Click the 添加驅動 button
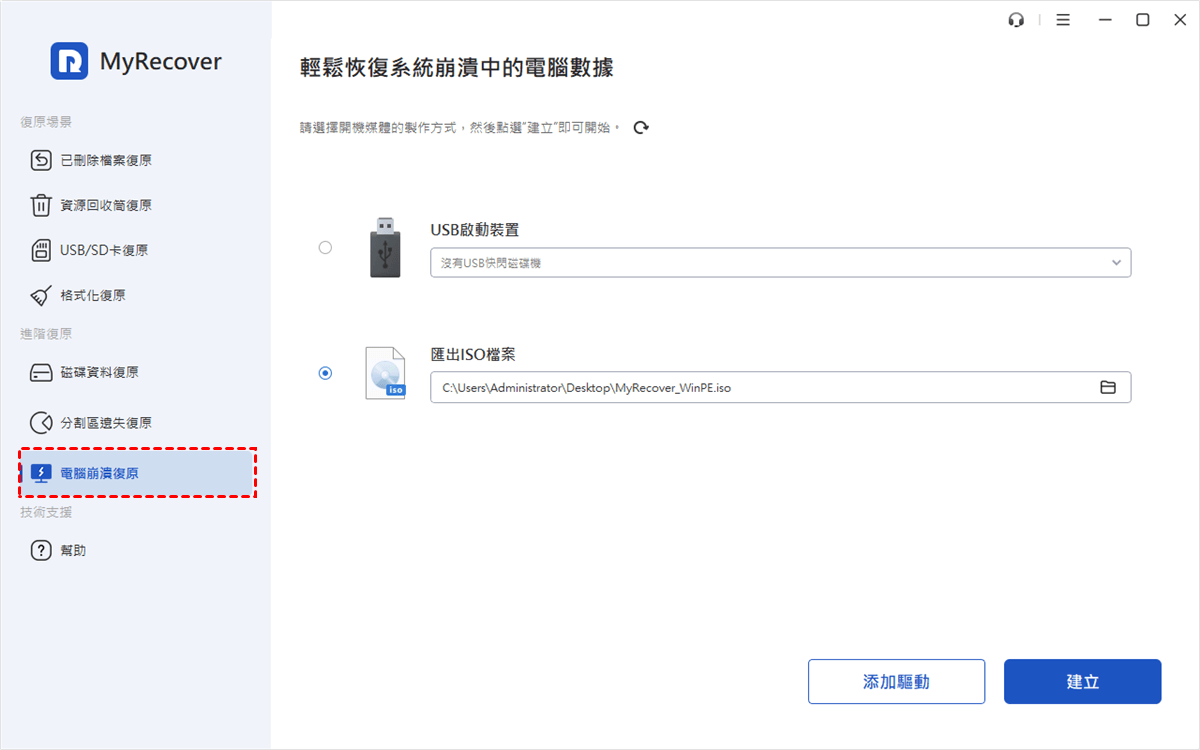 tap(896, 682)
